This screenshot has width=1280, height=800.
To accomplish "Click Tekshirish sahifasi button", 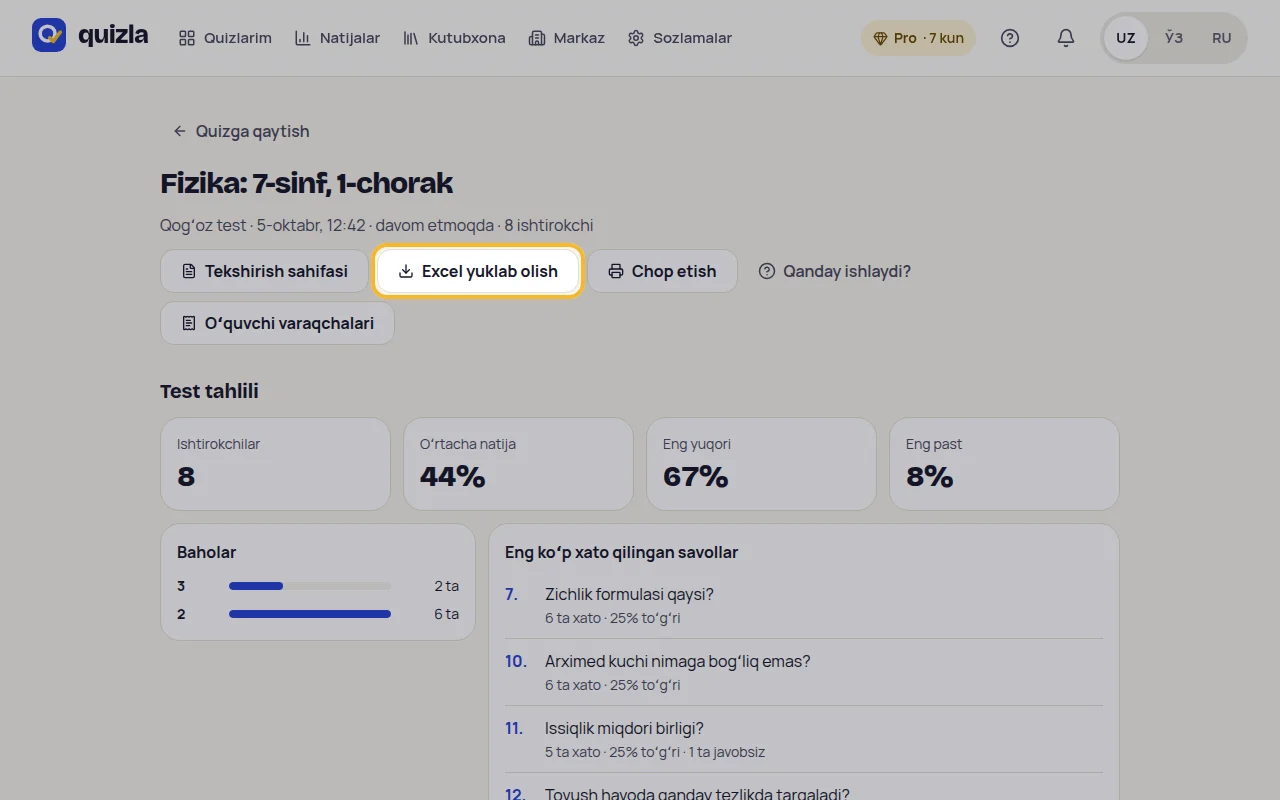I will pos(265,271).
